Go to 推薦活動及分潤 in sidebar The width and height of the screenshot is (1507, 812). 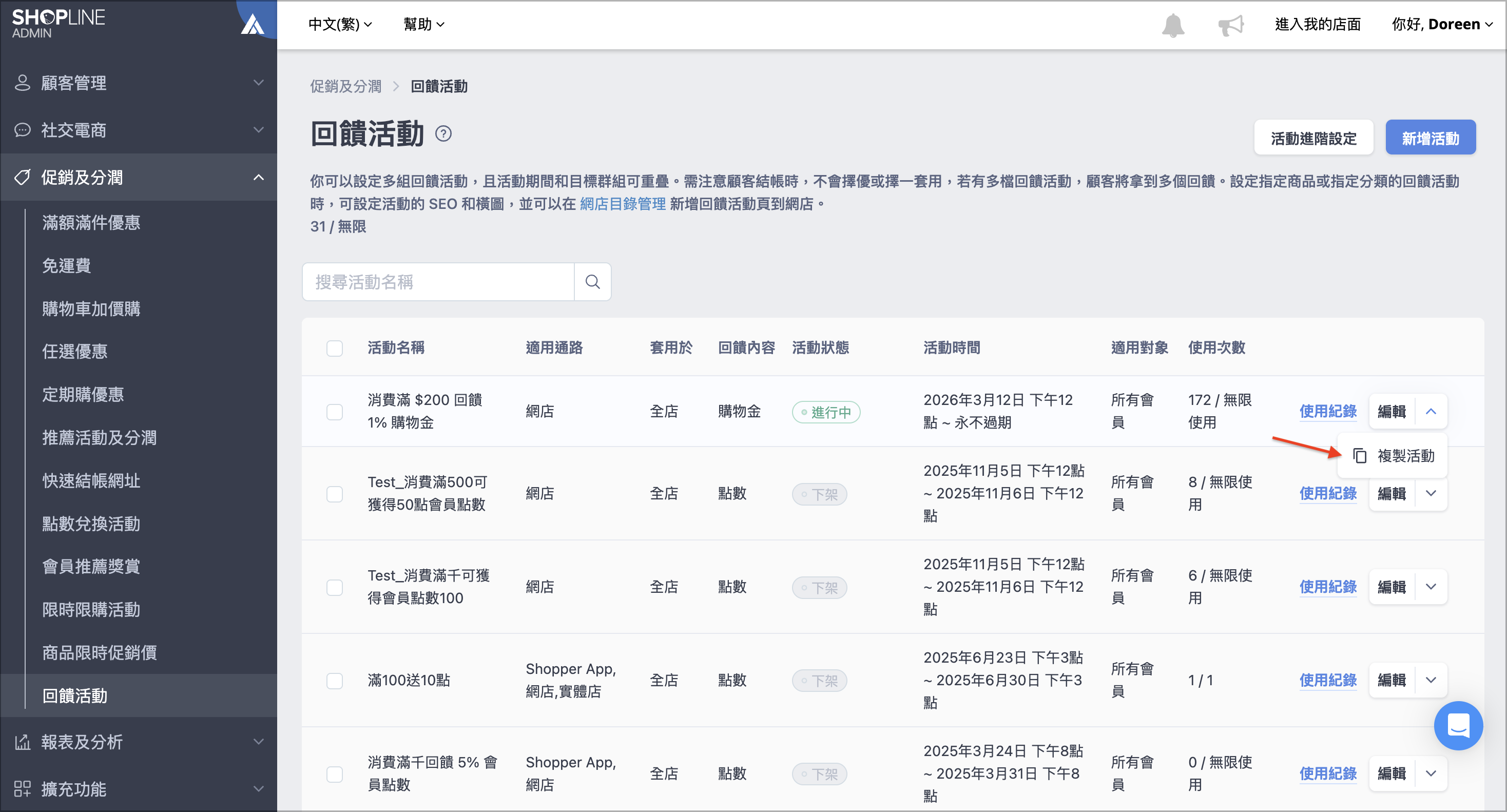[100, 438]
